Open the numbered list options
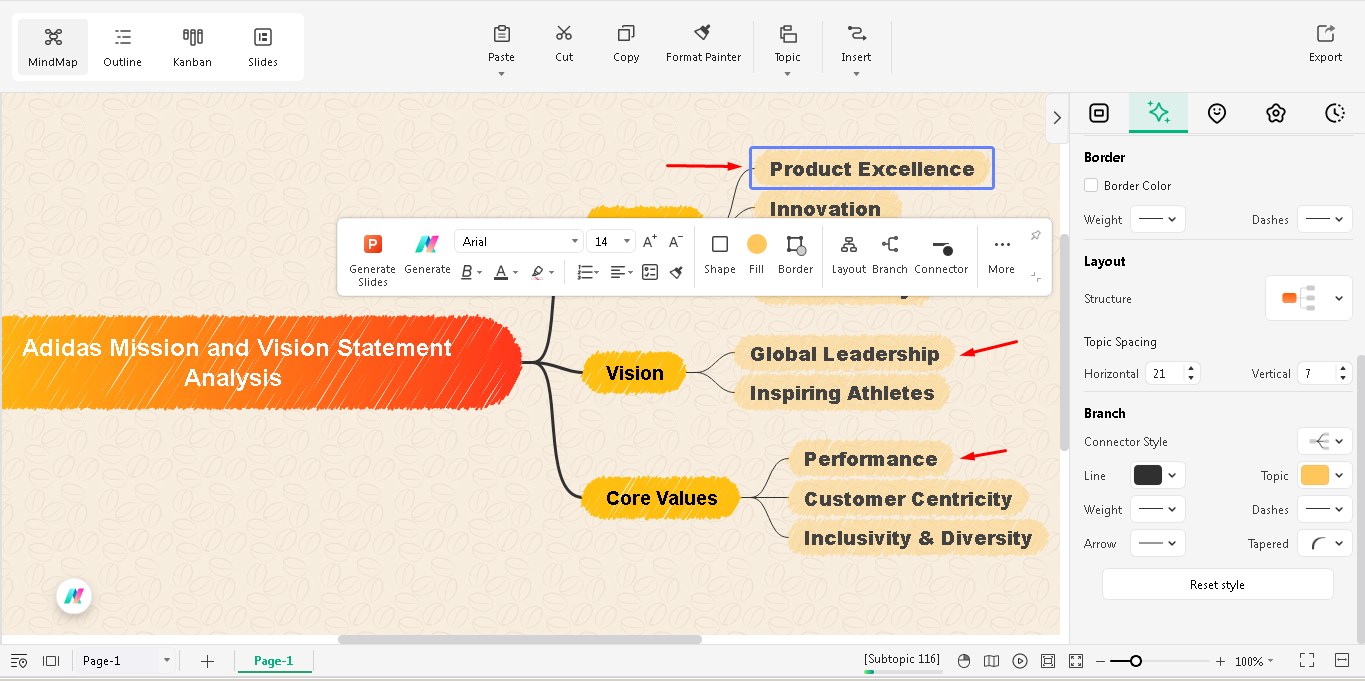The height and width of the screenshot is (681, 1365). (x=588, y=272)
